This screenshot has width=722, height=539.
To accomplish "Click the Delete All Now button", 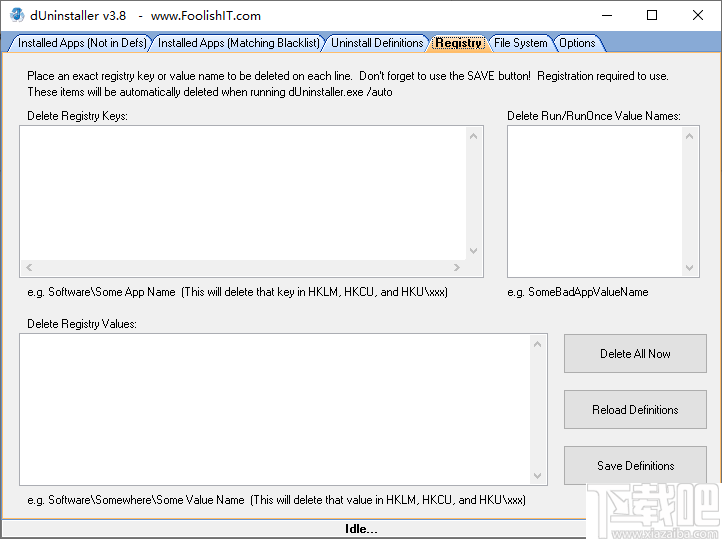I will [x=635, y=354].
